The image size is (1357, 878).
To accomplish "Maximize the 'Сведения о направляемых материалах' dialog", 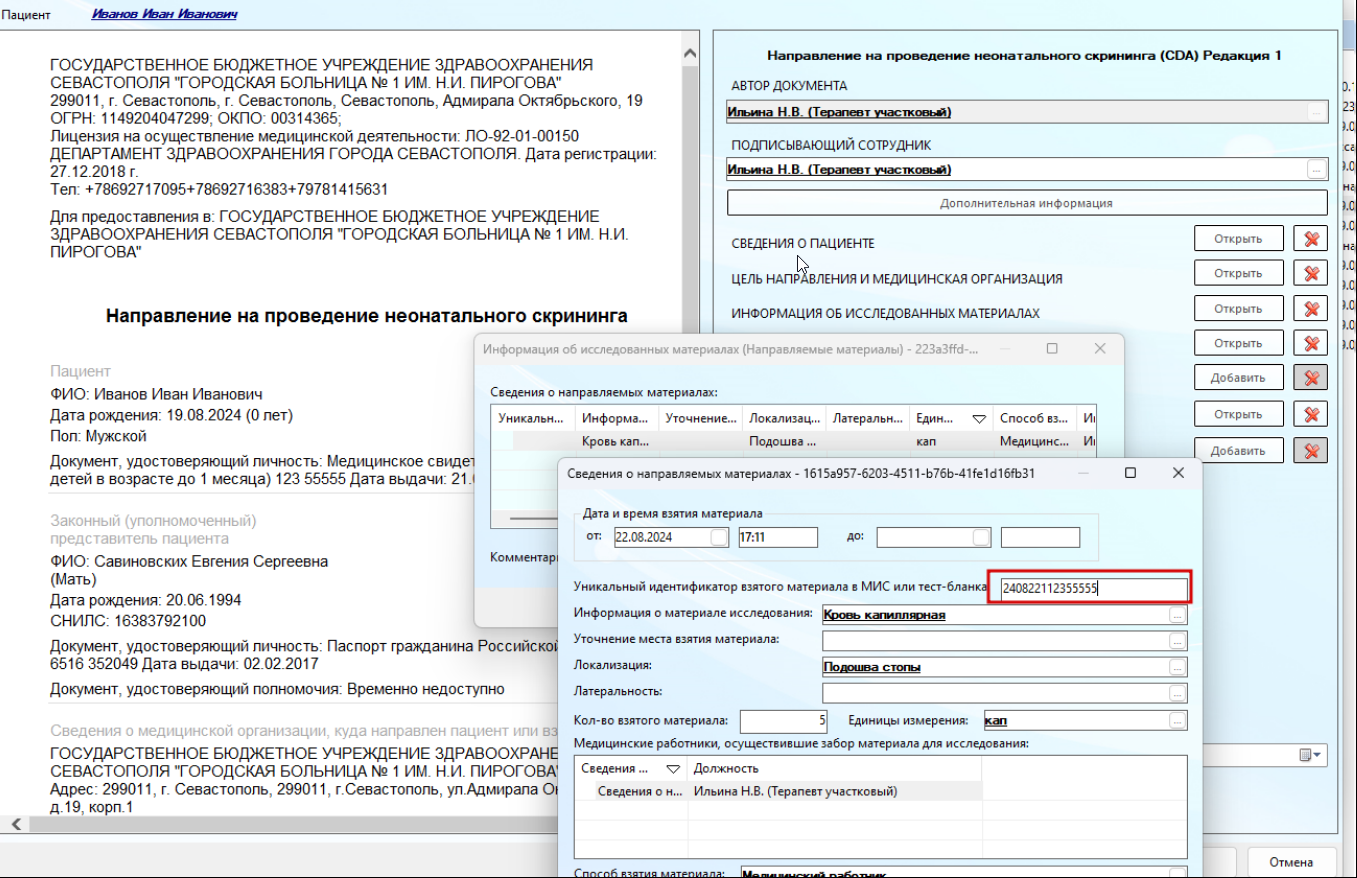I will pos(1130,473).
